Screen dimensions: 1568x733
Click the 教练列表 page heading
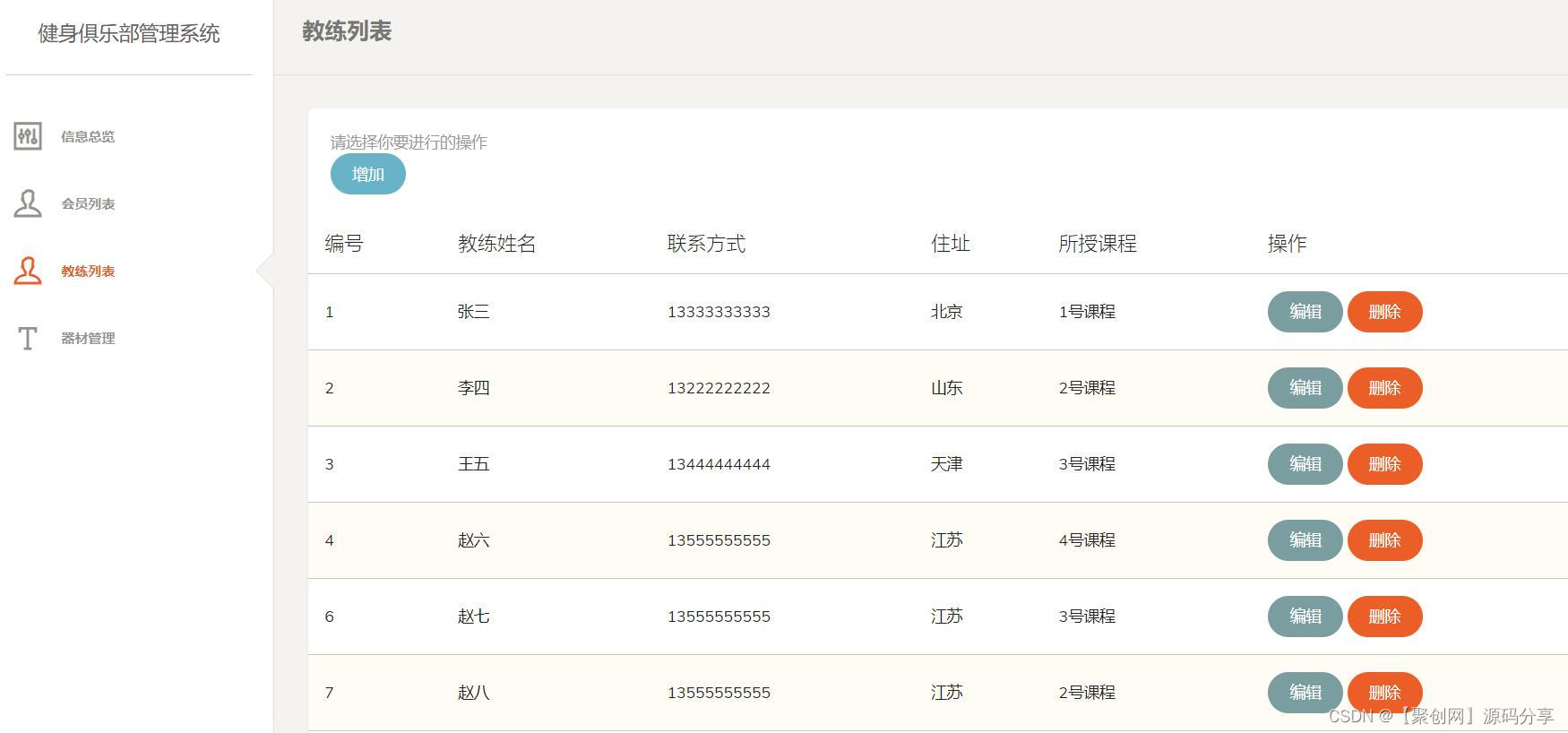click(x=347, y=31)
